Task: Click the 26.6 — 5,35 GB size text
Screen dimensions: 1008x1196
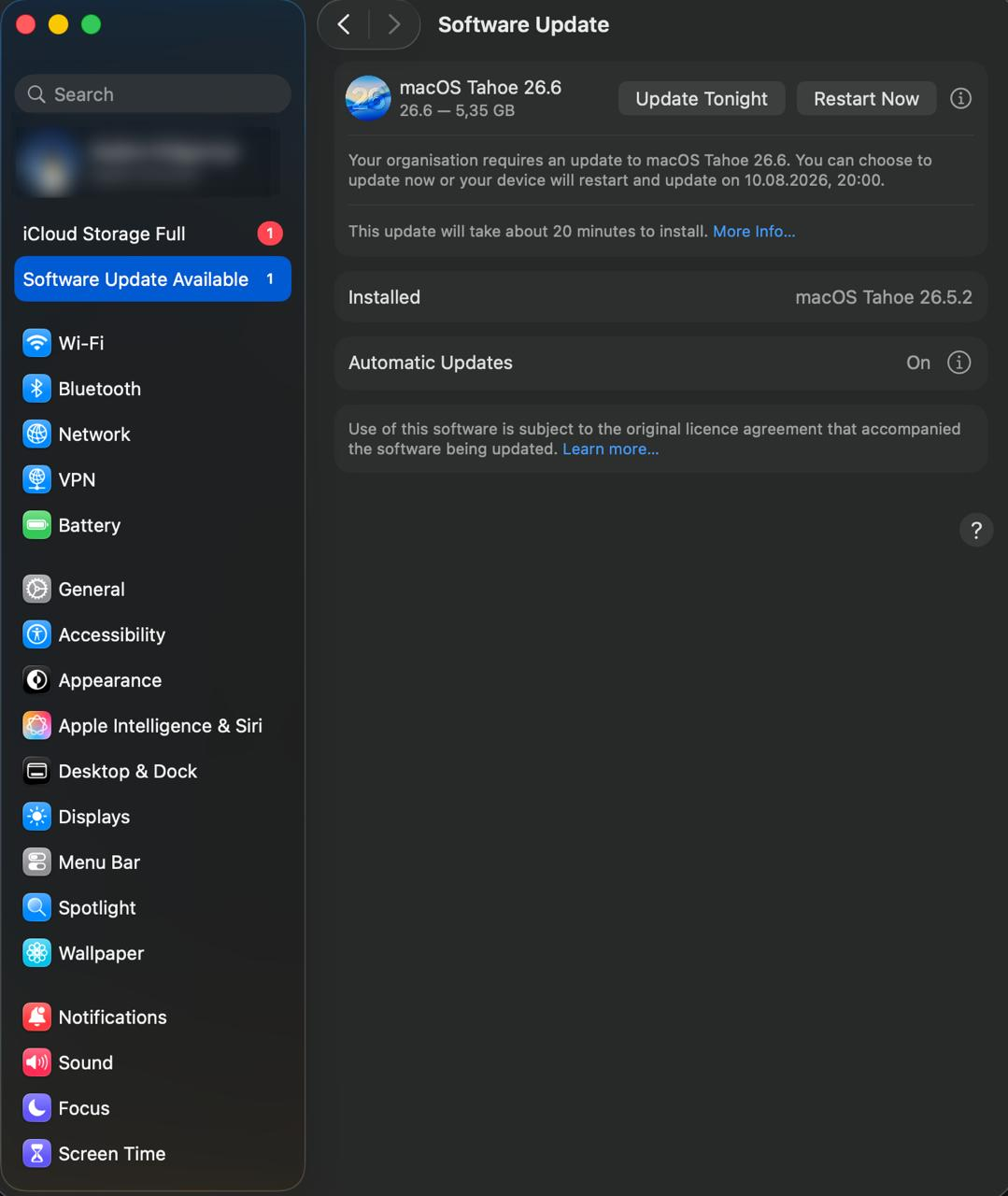Action: point(457,110)
